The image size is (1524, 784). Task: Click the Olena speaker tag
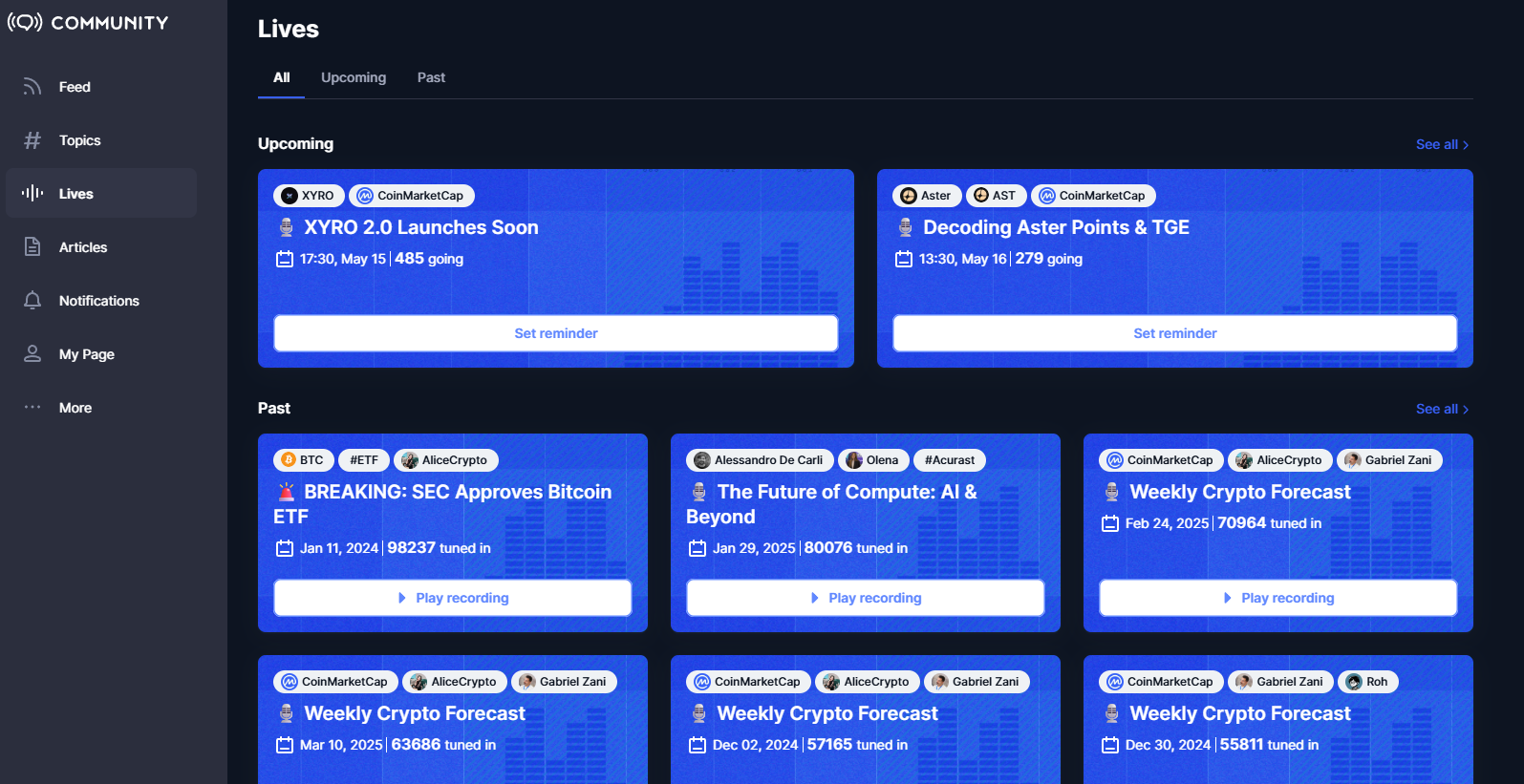[x=873, y=460]
